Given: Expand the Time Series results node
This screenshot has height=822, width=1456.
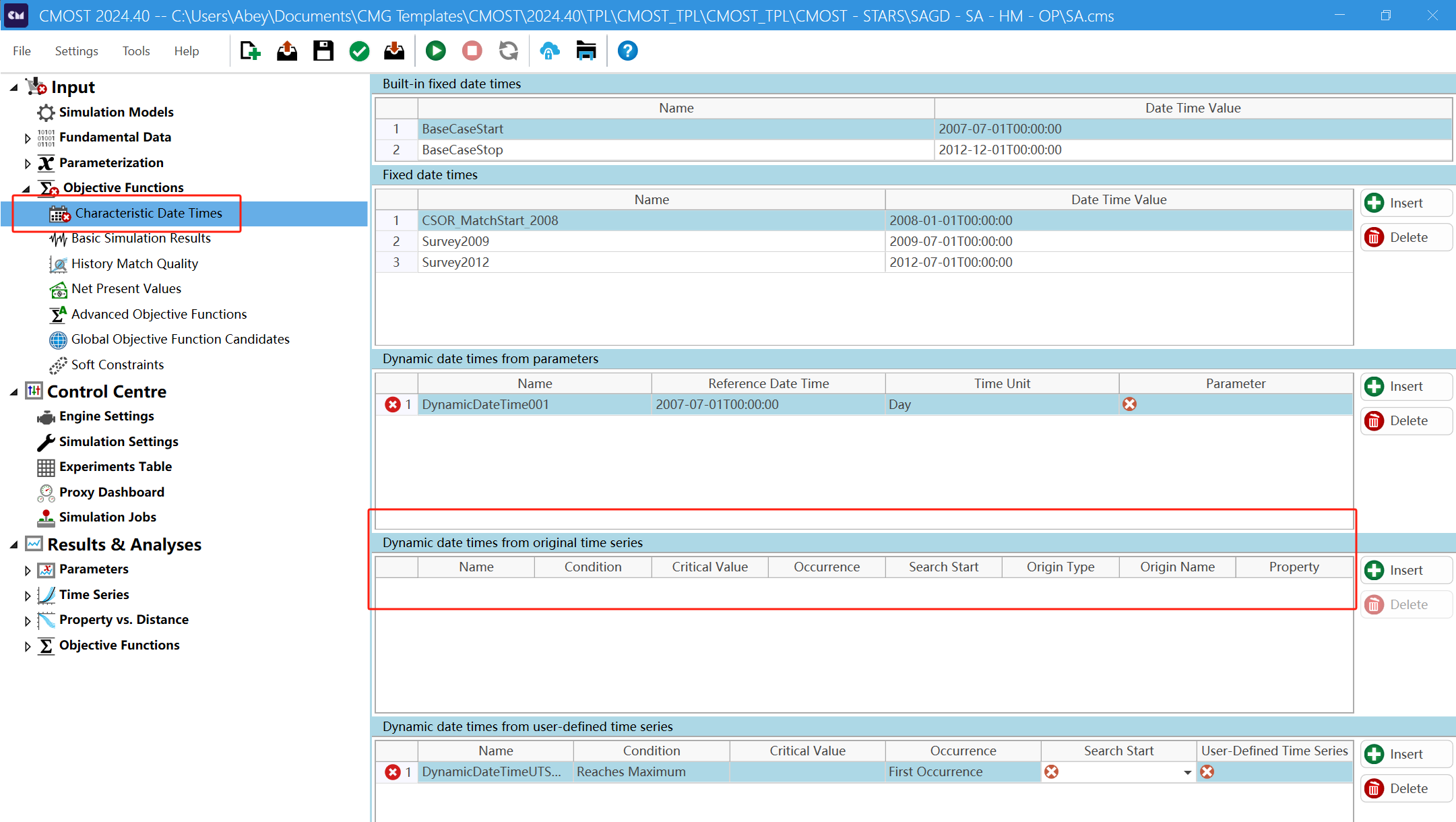Looking at the screenshot, I should point(28,596).
